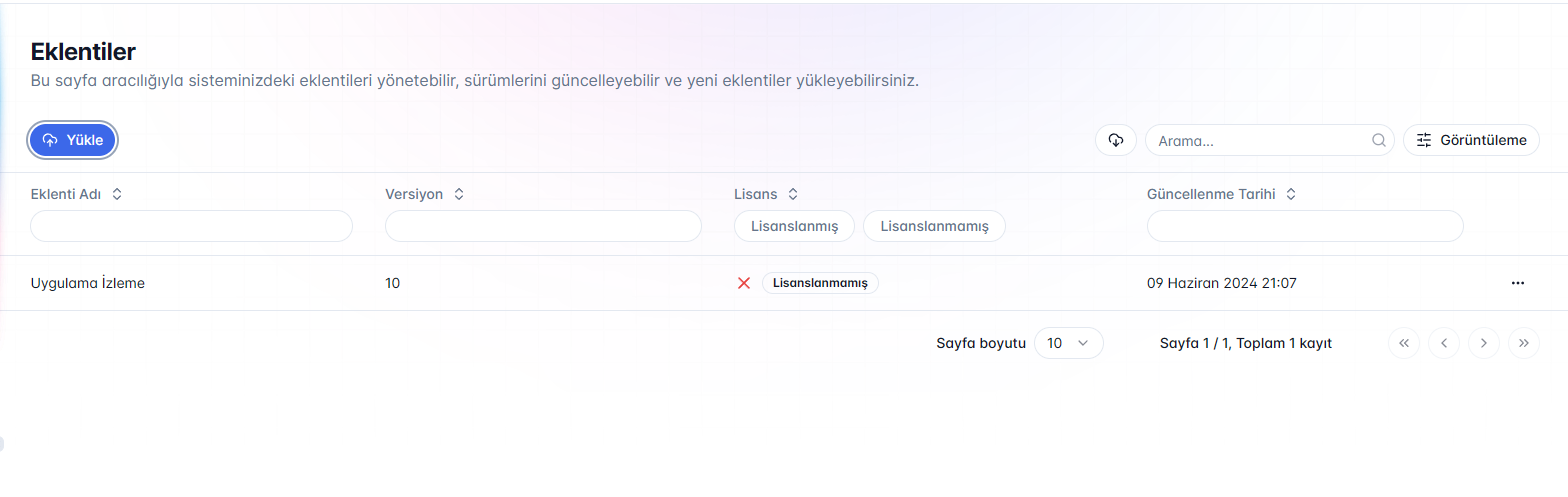This screenshot has width=1568, height=497.
Task: Jump to last page with double-right arrows
Action: point(1524,343)
